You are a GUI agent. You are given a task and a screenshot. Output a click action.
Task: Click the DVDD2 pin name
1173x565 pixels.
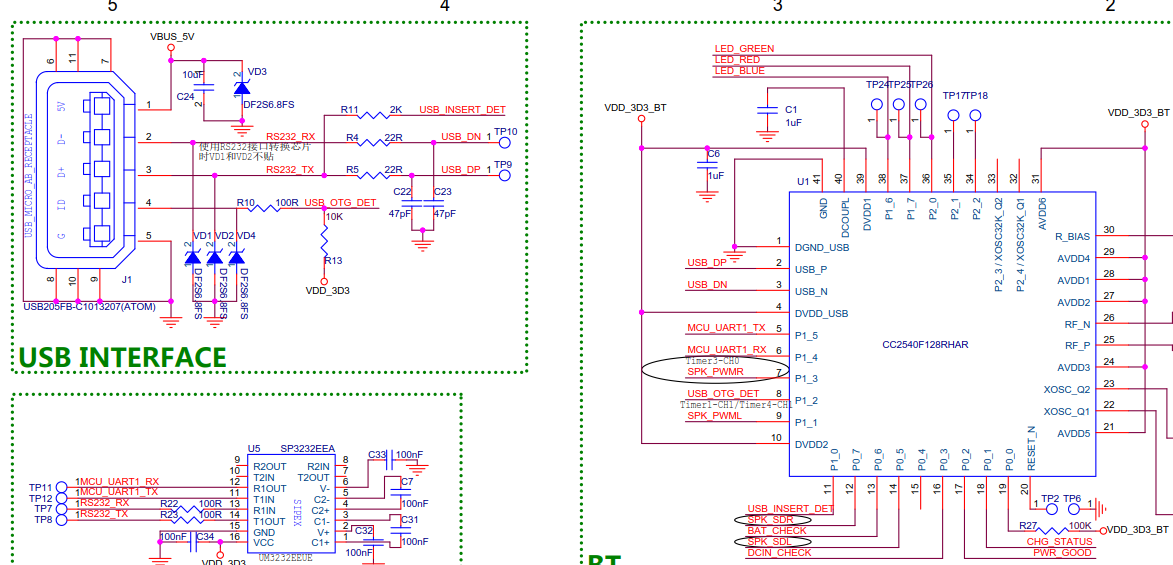coord(812,445)
